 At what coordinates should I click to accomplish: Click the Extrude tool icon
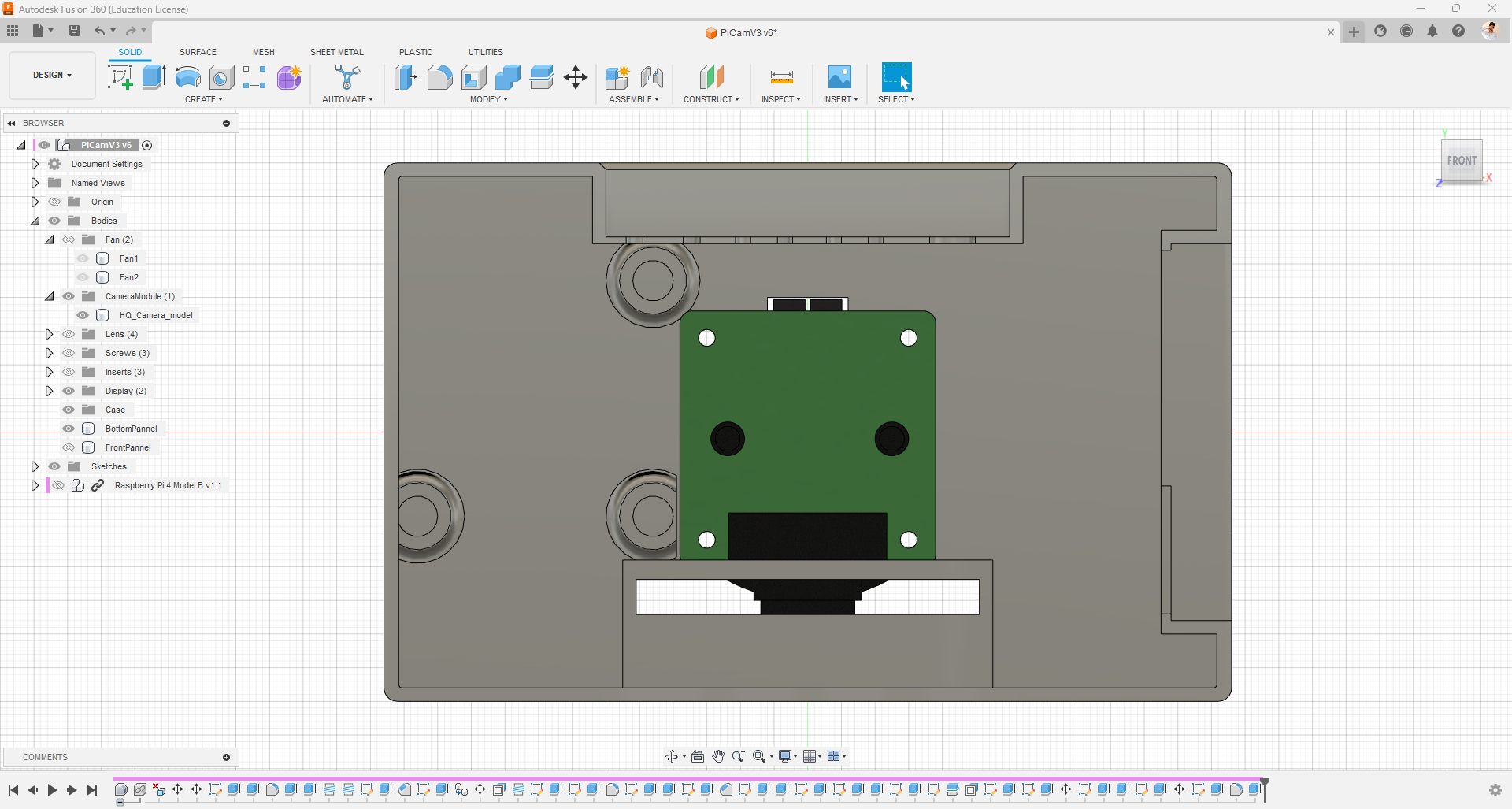(x=154, y=77)
